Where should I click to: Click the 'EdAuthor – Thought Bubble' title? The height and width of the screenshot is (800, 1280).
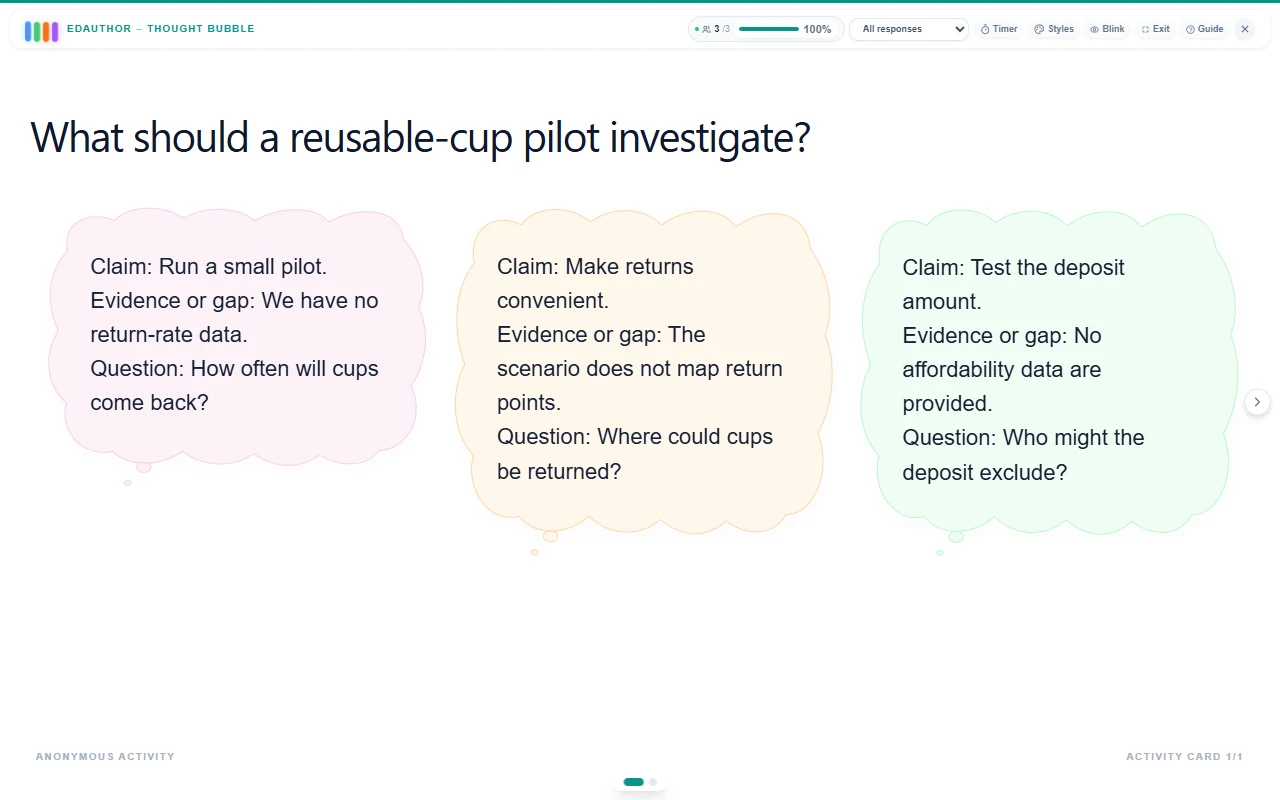pos(161,29)
